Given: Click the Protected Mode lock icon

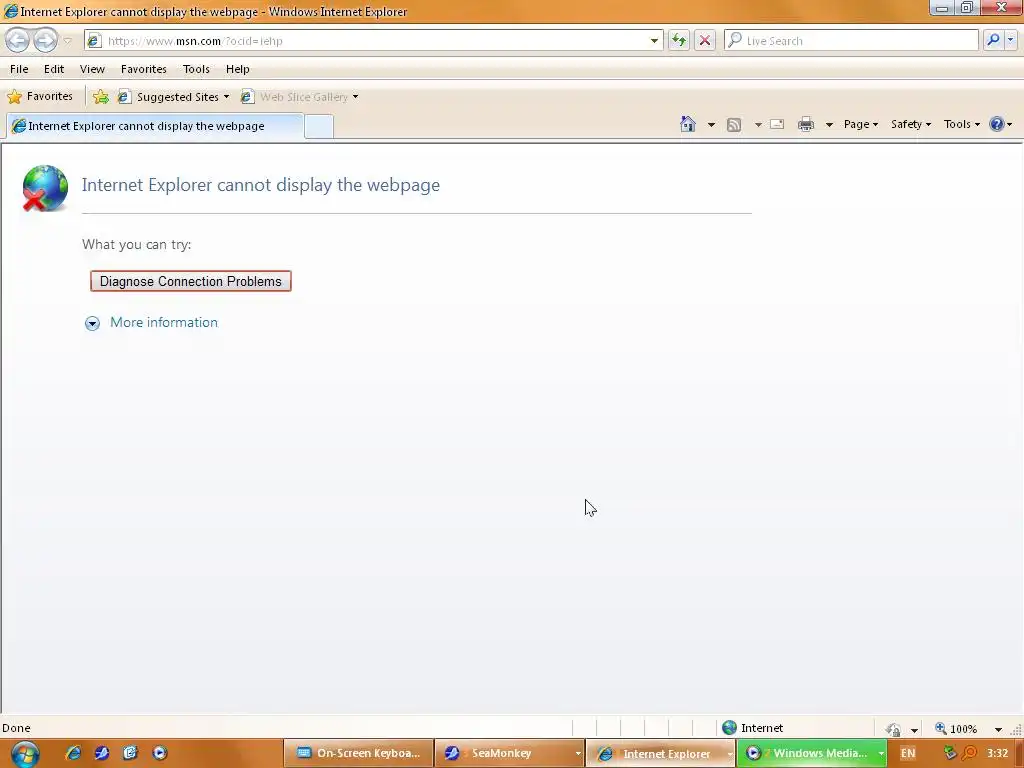Looking at the screenshot, I should click(x=893, y=729).
